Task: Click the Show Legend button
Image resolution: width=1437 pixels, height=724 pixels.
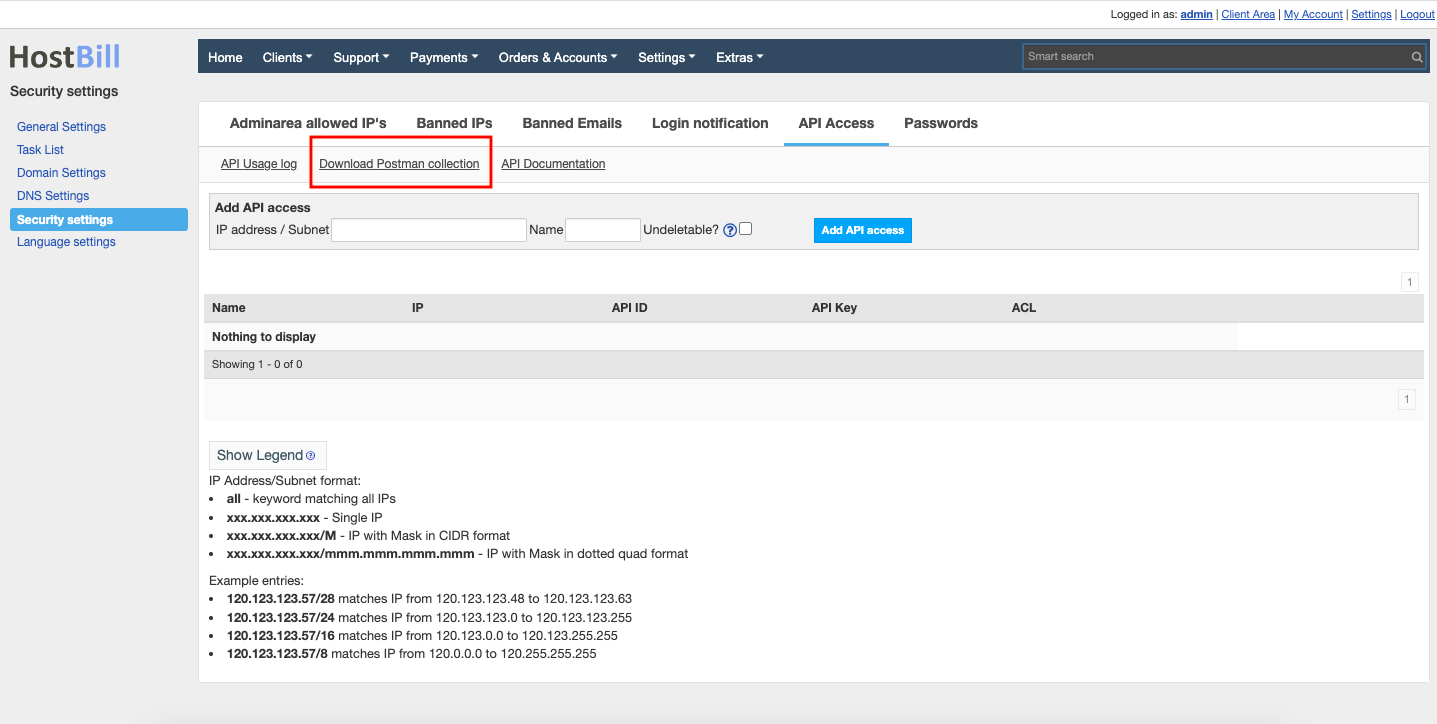Action: pyautogui.click(x=261, y=454)
